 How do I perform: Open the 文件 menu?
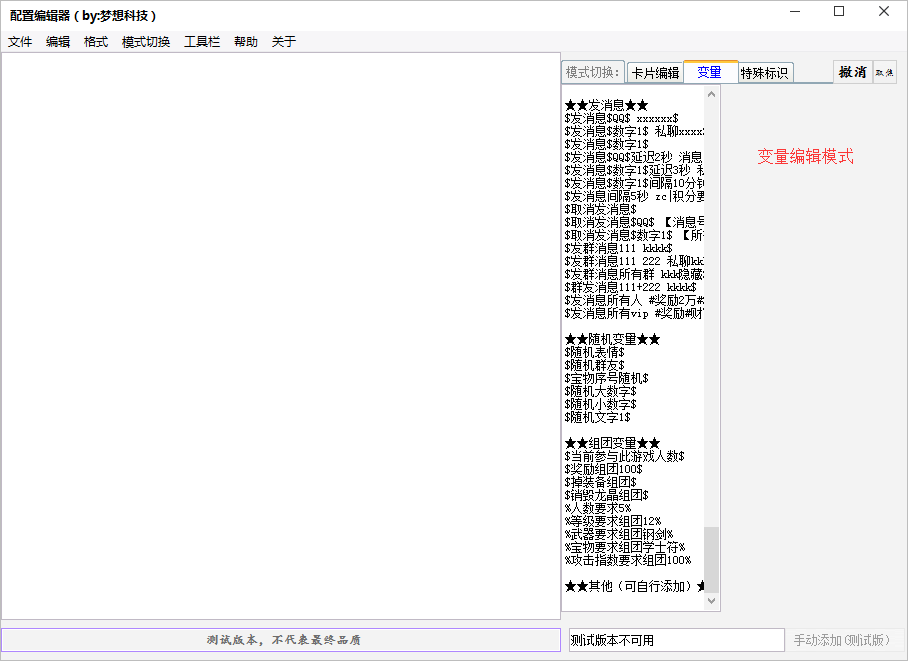(x=20, y=41)
